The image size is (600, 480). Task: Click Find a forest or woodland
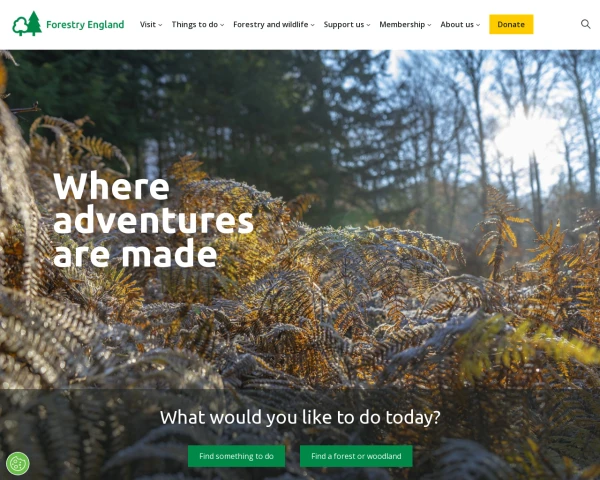356,456
